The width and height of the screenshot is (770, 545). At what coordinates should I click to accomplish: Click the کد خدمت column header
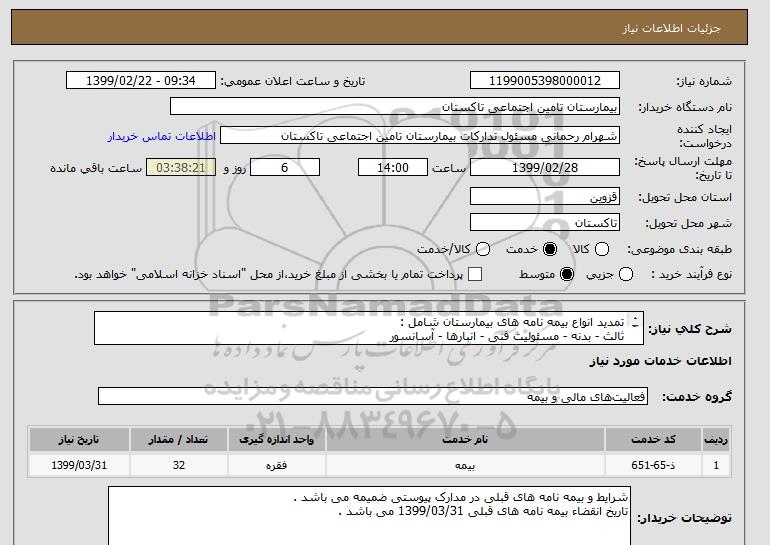click(653, 439)
